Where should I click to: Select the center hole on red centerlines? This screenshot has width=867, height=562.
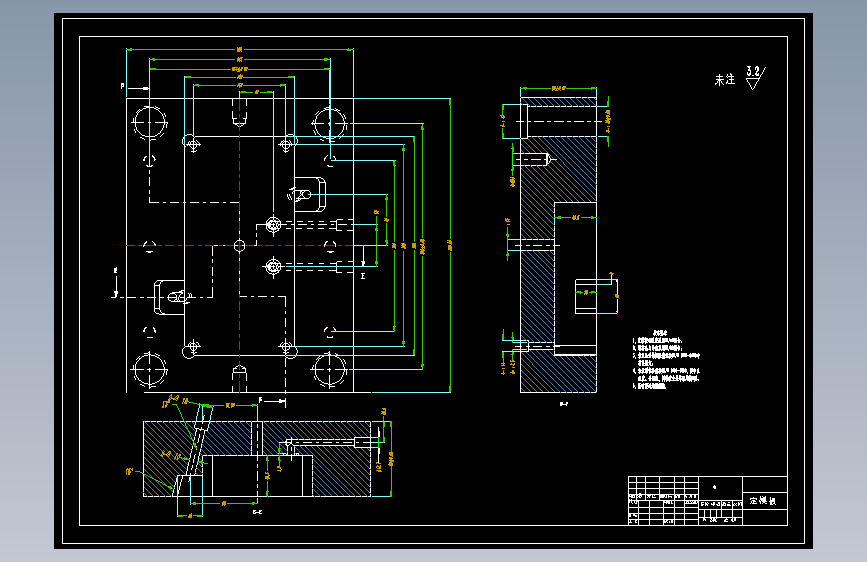[x=239, y=246]
